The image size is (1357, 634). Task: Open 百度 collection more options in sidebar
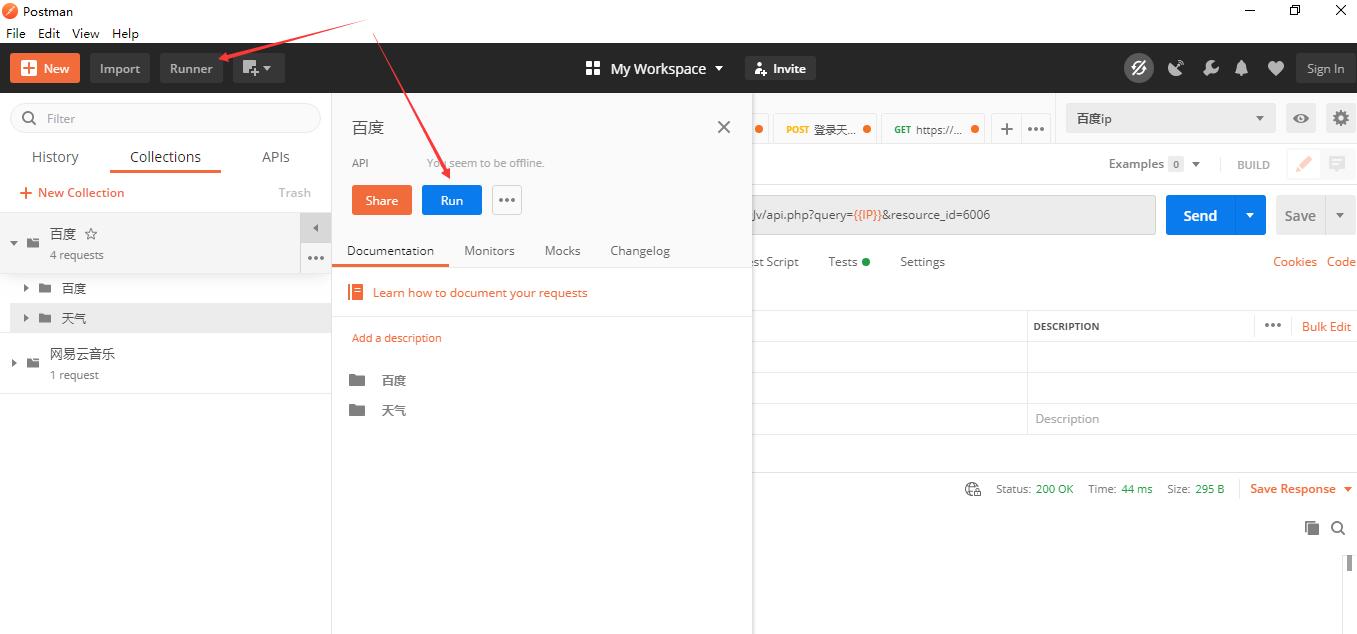tap(315, 258)
